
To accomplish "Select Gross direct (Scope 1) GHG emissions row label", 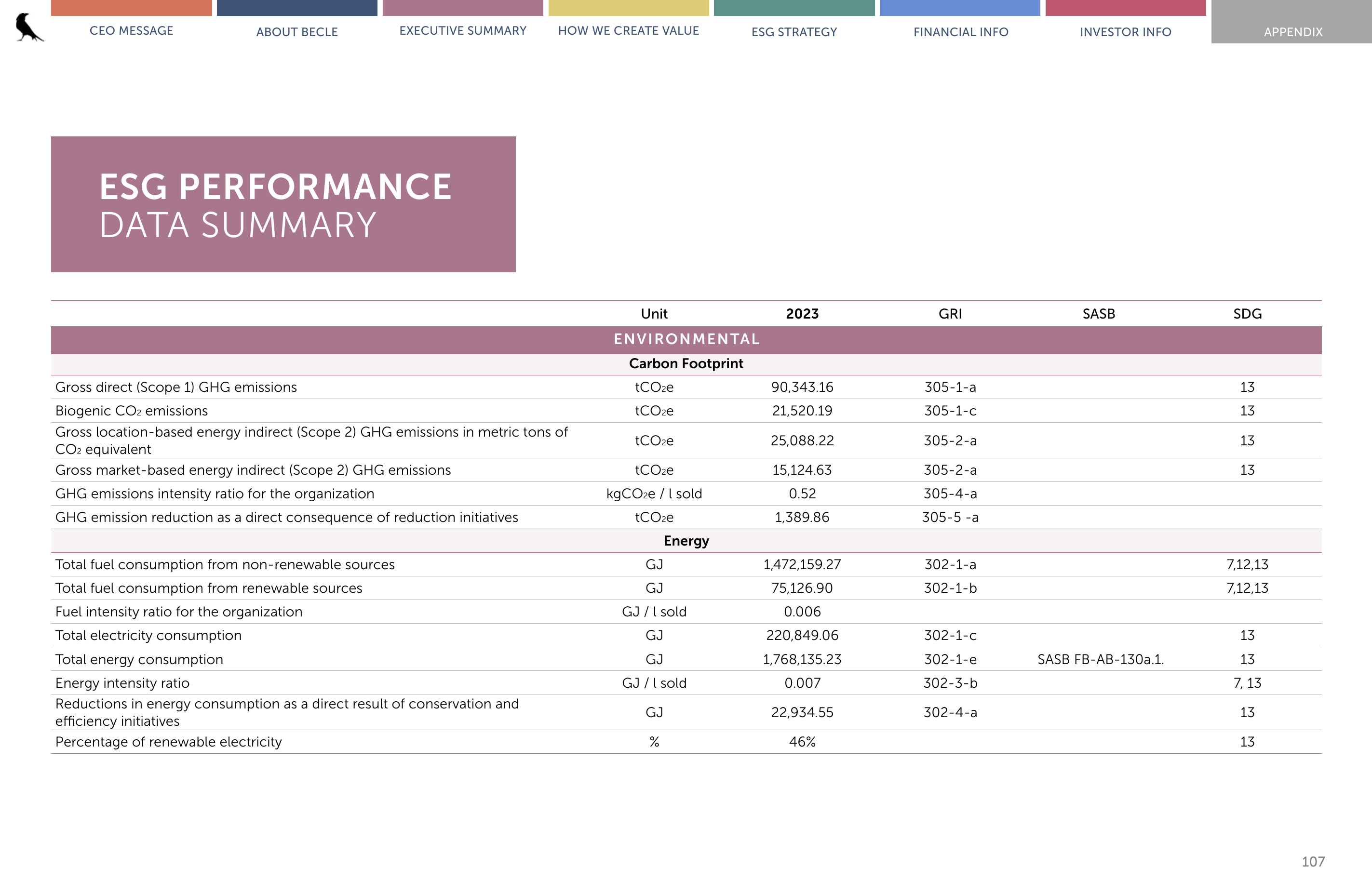I will pos(176,387).
